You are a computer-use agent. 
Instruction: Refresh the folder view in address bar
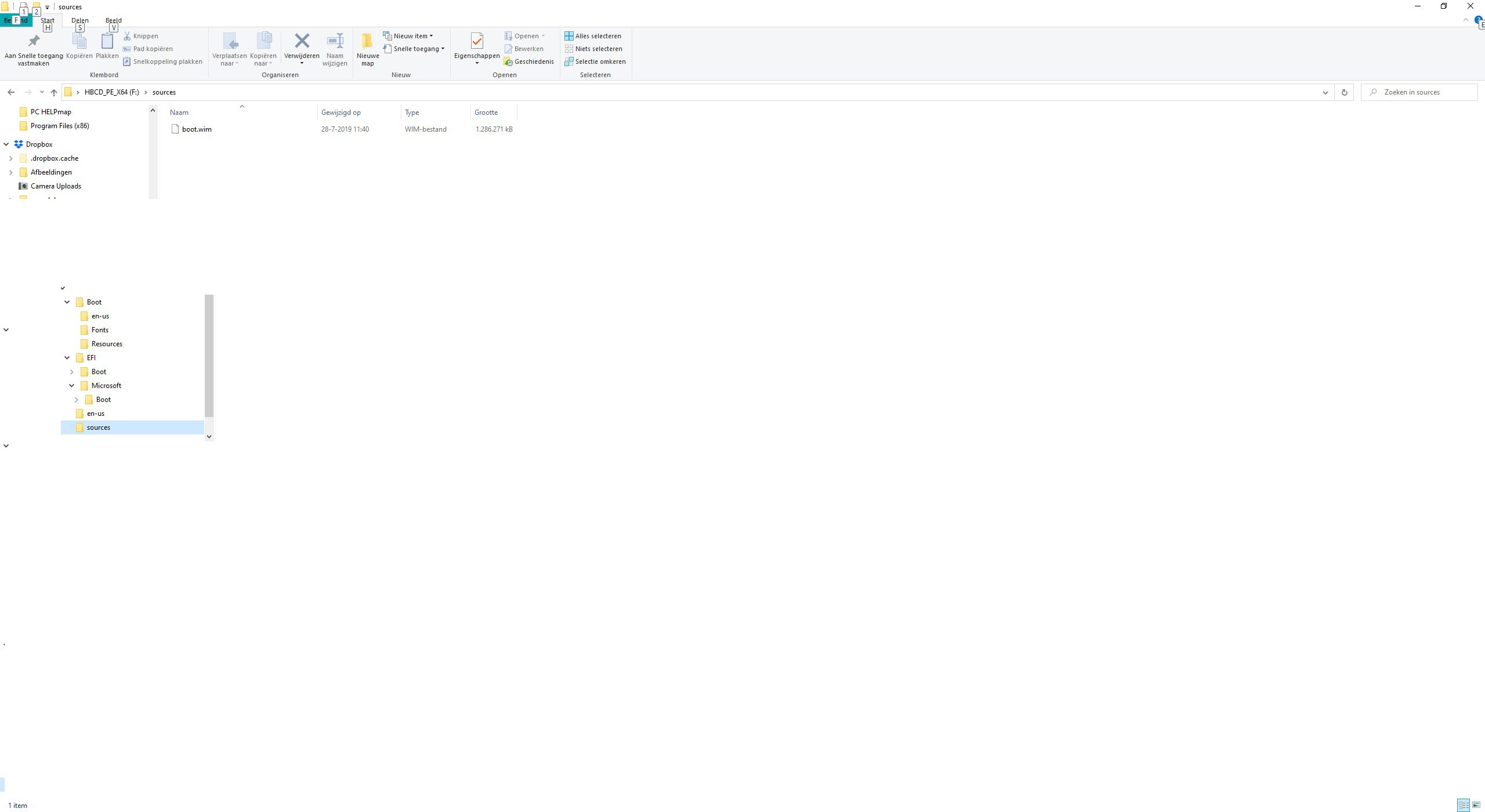click(1344, 92)
